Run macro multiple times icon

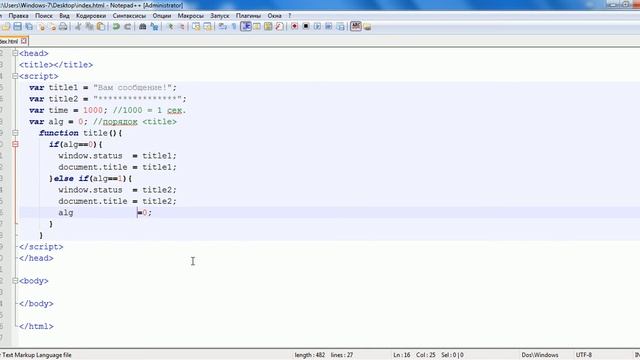tap(329, 27)
